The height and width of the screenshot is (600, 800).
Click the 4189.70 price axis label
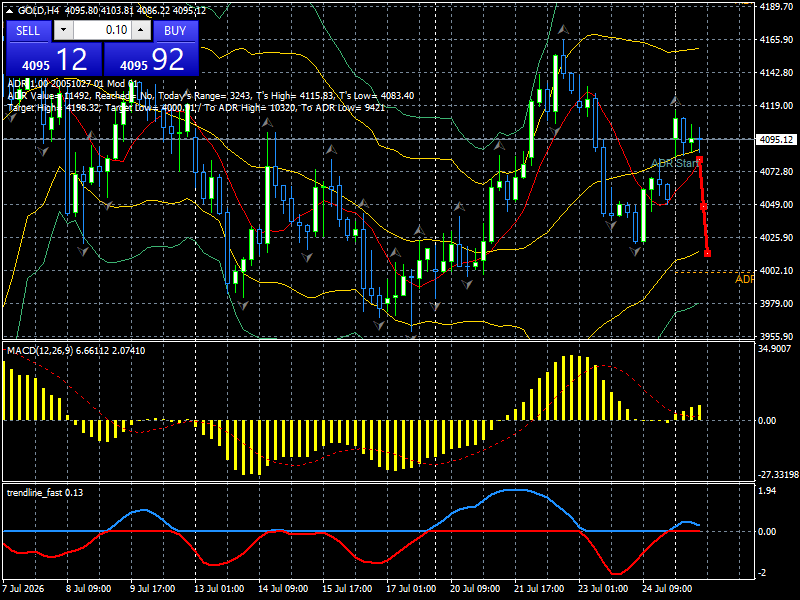click(x=776, y=7)
